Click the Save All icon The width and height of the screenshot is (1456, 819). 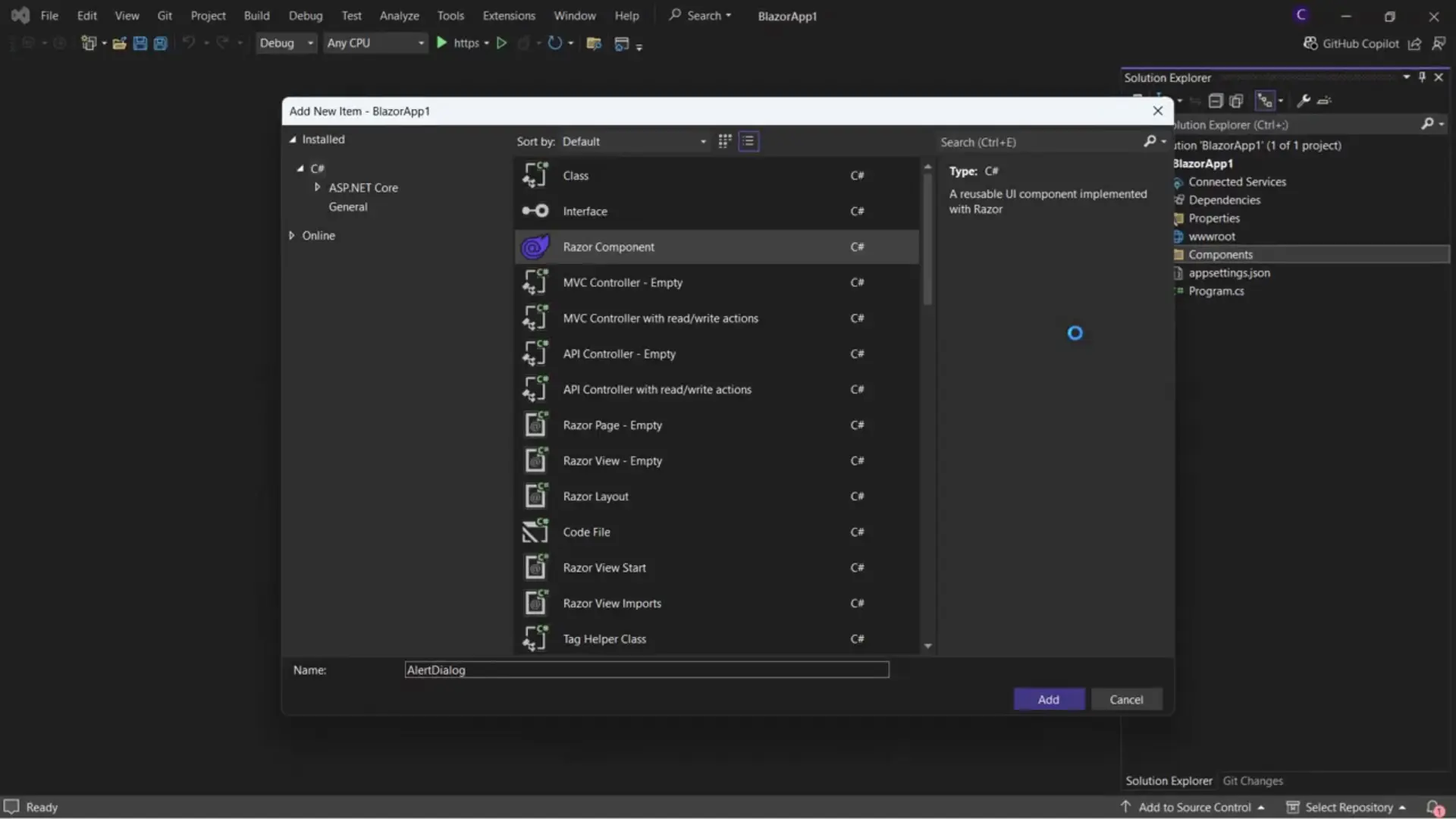(160, 43)
